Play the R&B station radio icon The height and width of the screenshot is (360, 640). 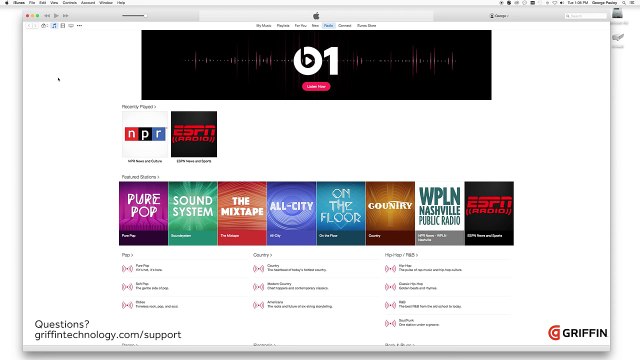coord(390,305)
